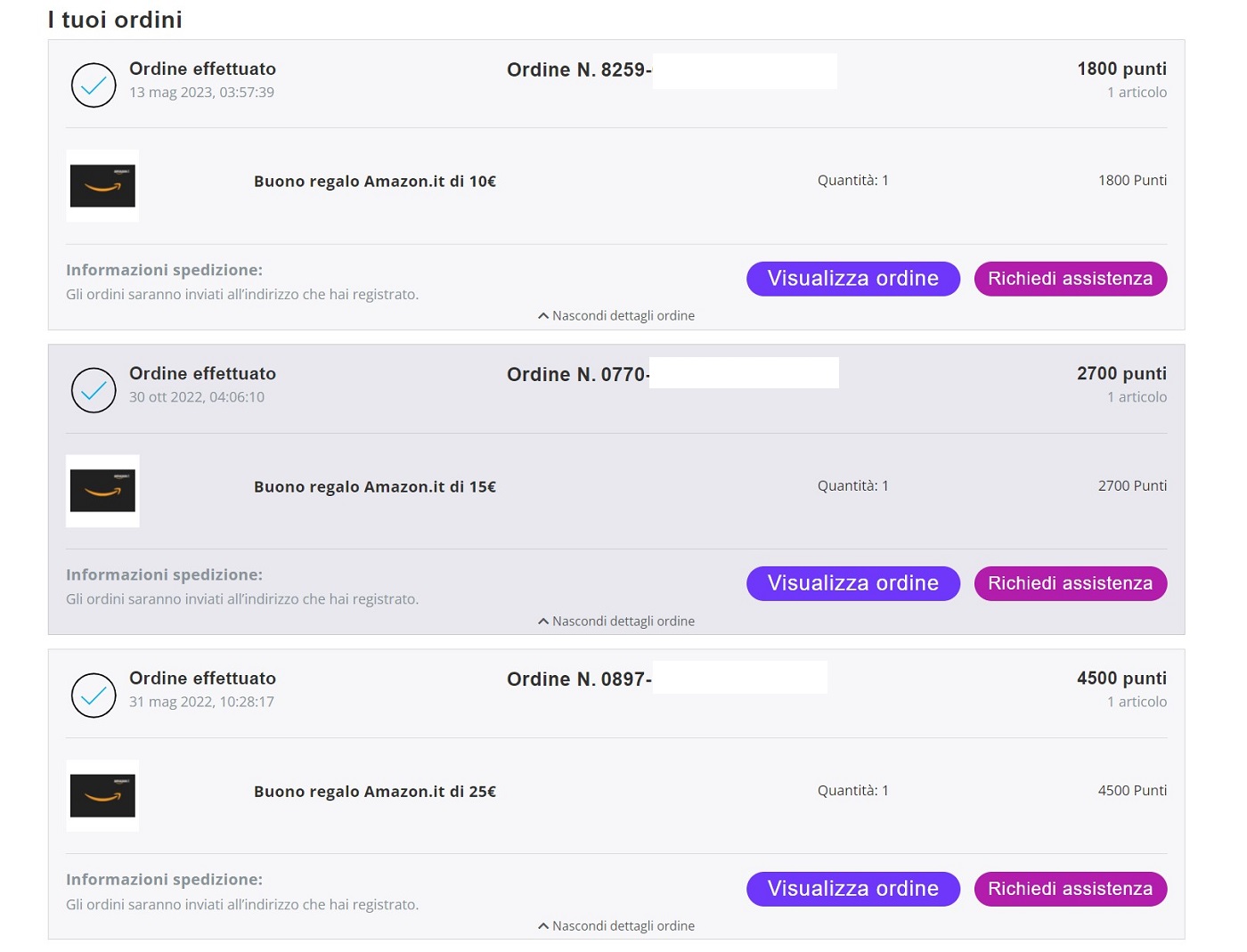This screenshot has width=1247, height=952.
Task: Click Ordine effettuato status of order 0770
Action: click(202, 373)
